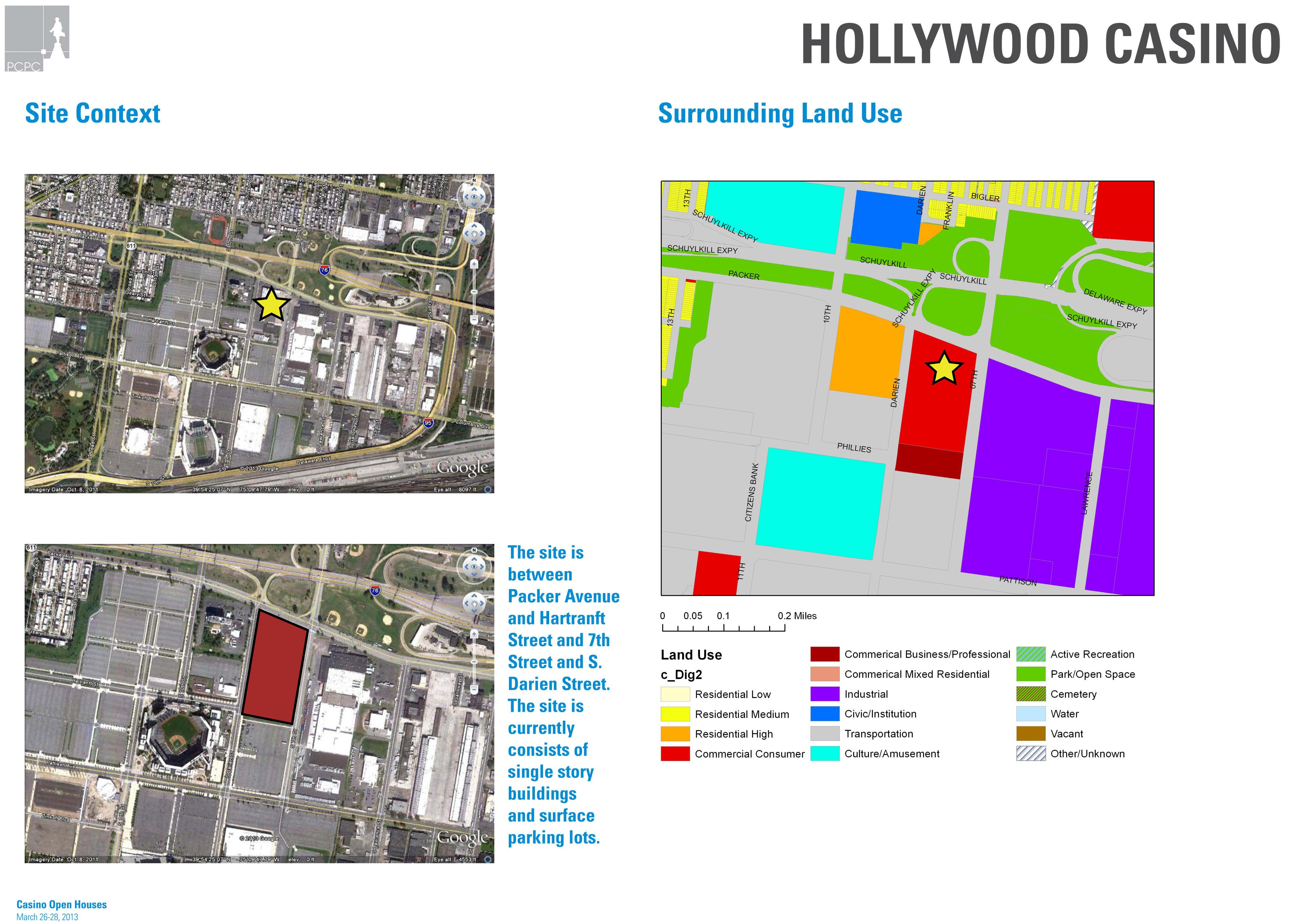Click the 10TH street label on the map
The width and height of the screenshot is (1313, 924).
tap(827, 314)
